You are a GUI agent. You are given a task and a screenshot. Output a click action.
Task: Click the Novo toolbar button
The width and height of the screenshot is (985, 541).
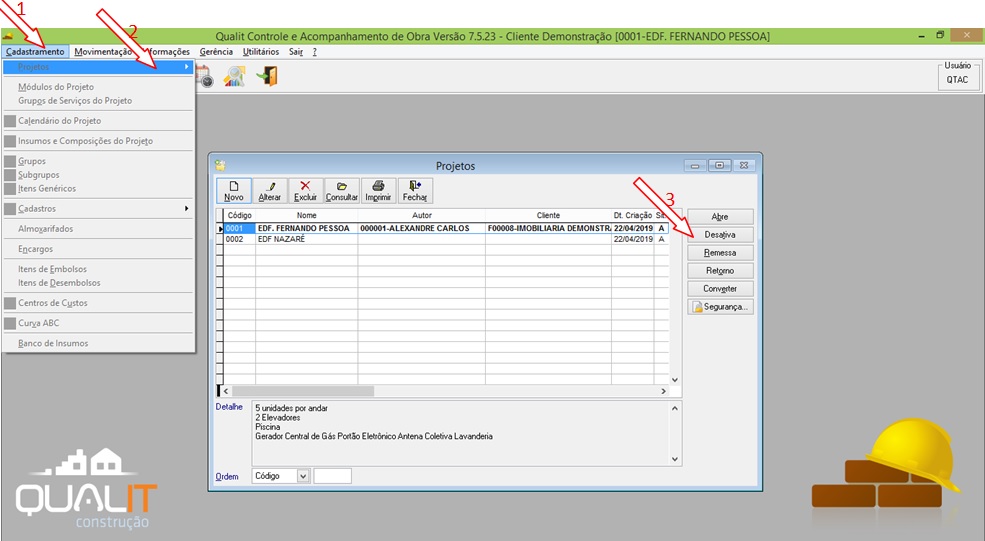(x=234, y=190)
